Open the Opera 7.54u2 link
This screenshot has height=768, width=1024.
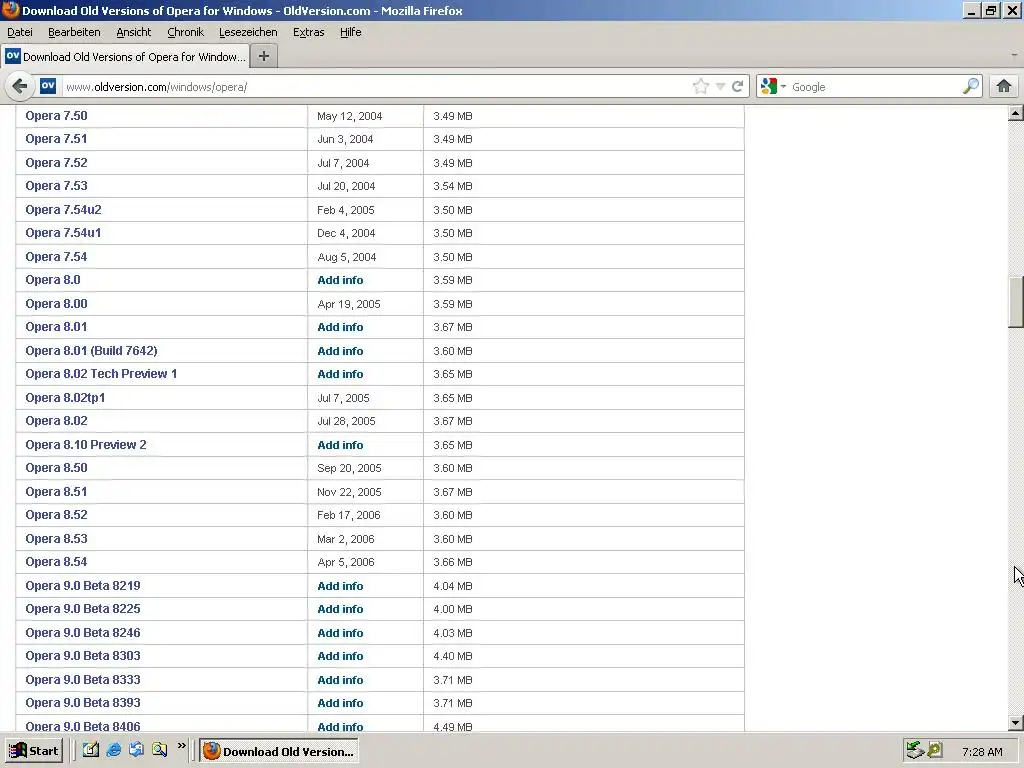point(63,210)
